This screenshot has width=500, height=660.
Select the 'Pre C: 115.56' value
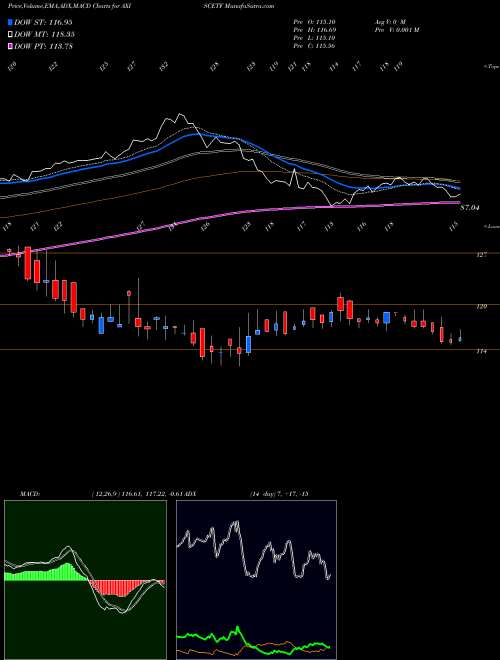tap(314, 46)
